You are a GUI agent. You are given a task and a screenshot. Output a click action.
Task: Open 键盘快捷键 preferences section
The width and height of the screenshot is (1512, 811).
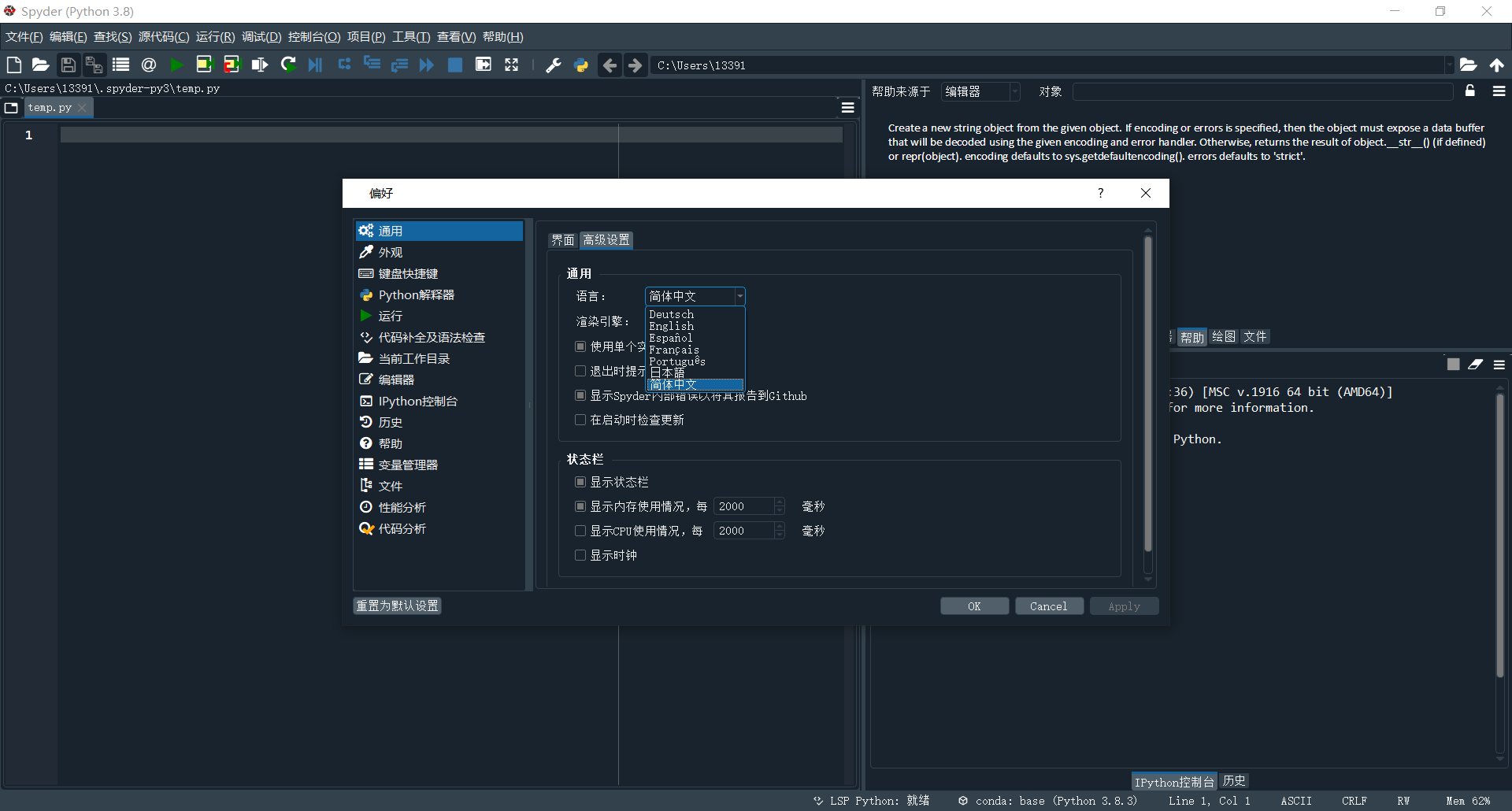438,273
